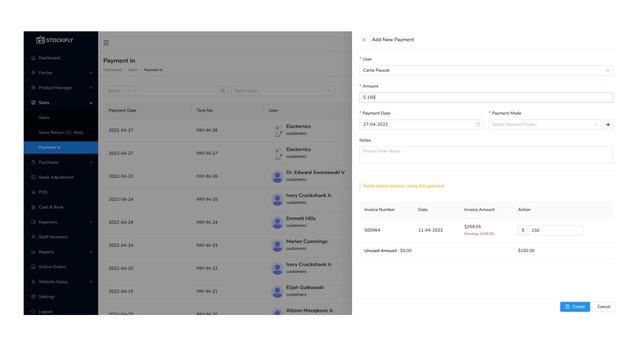The width and height of the screenshot is (640, 360).
Task: Expand the Website Setup menu chevron
Action: (91, 282)
